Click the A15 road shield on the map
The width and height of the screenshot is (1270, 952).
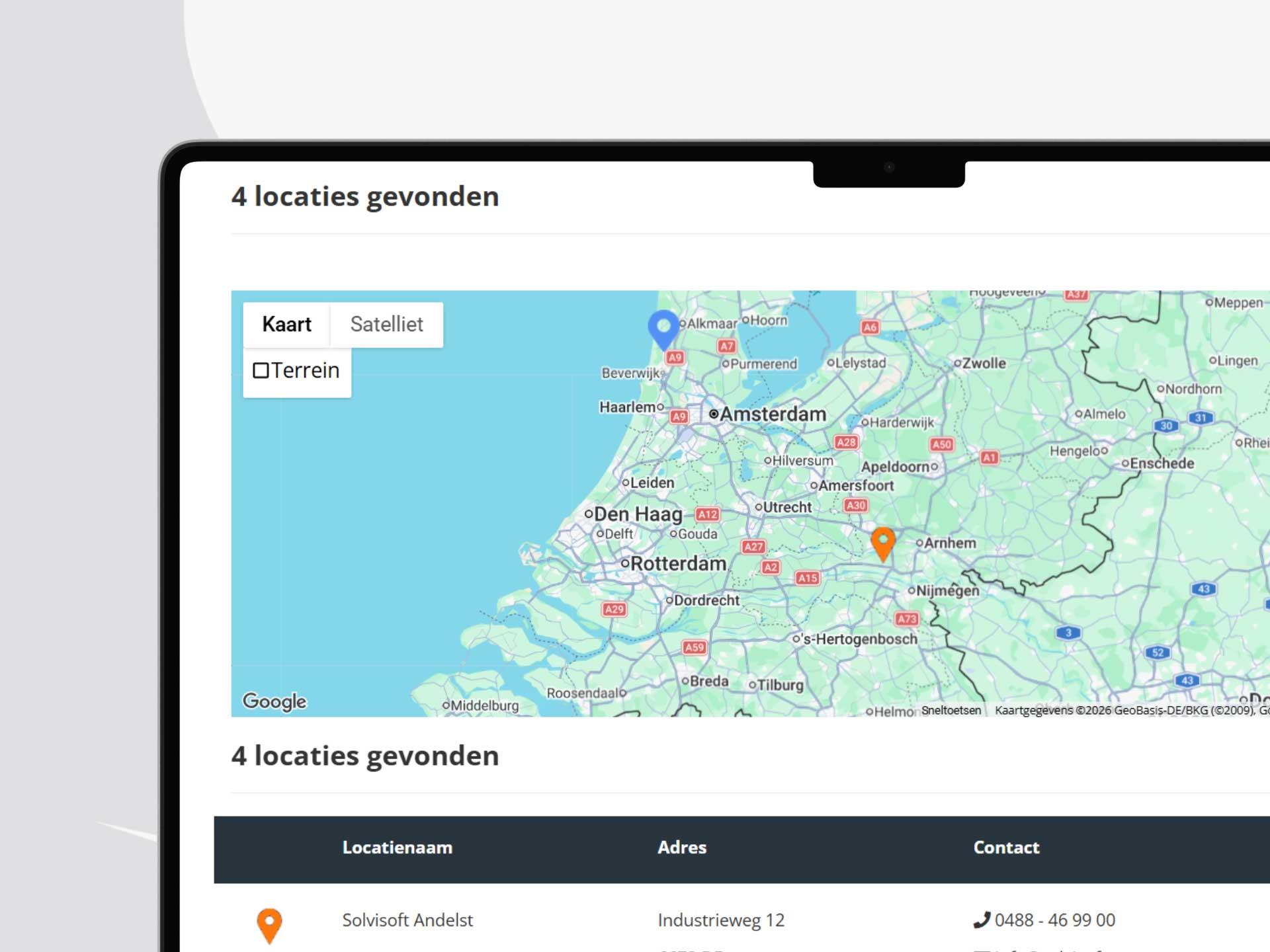click(x=808, y=578)
